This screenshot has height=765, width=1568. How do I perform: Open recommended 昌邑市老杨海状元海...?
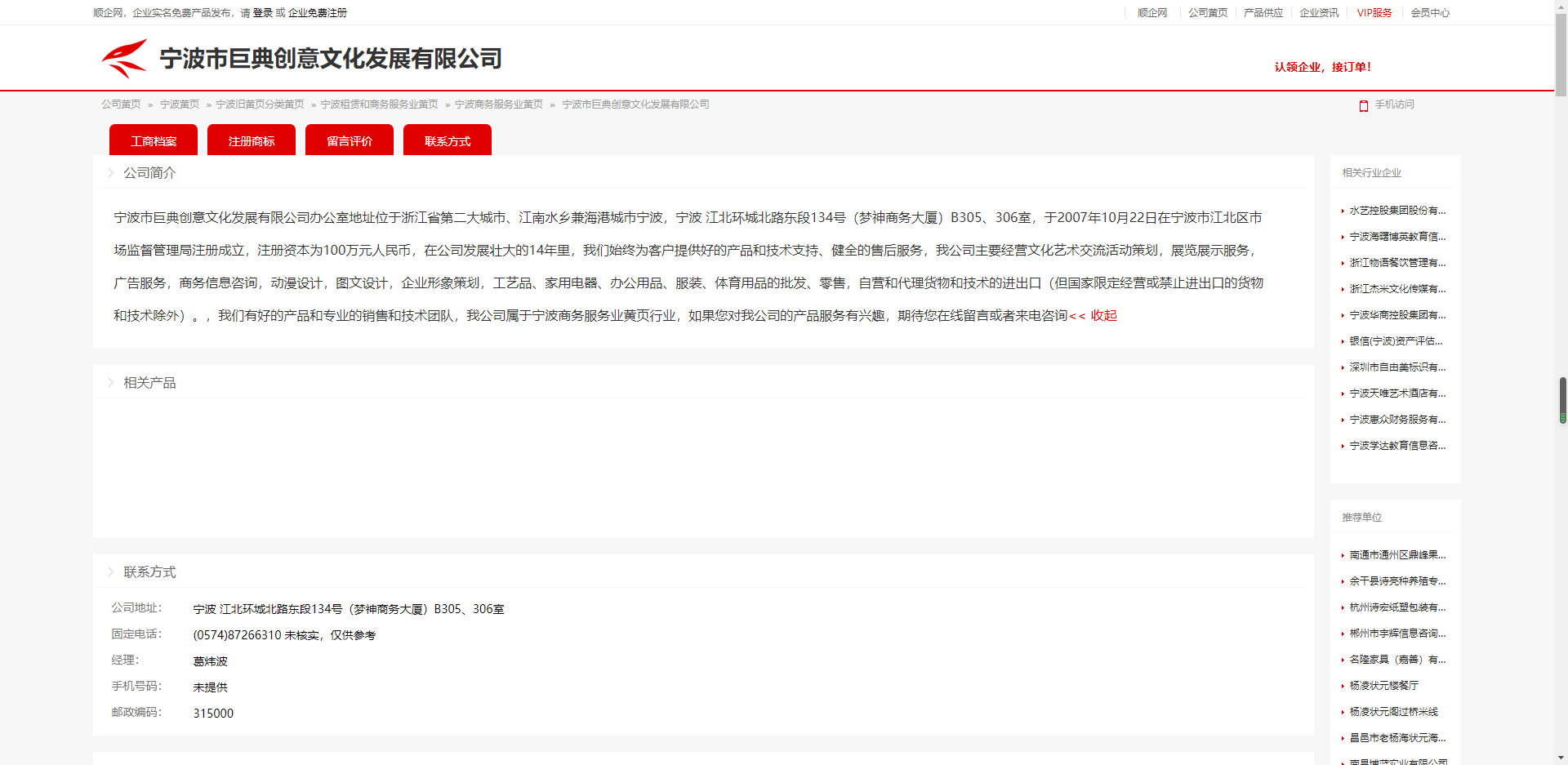coord(1397,738)
